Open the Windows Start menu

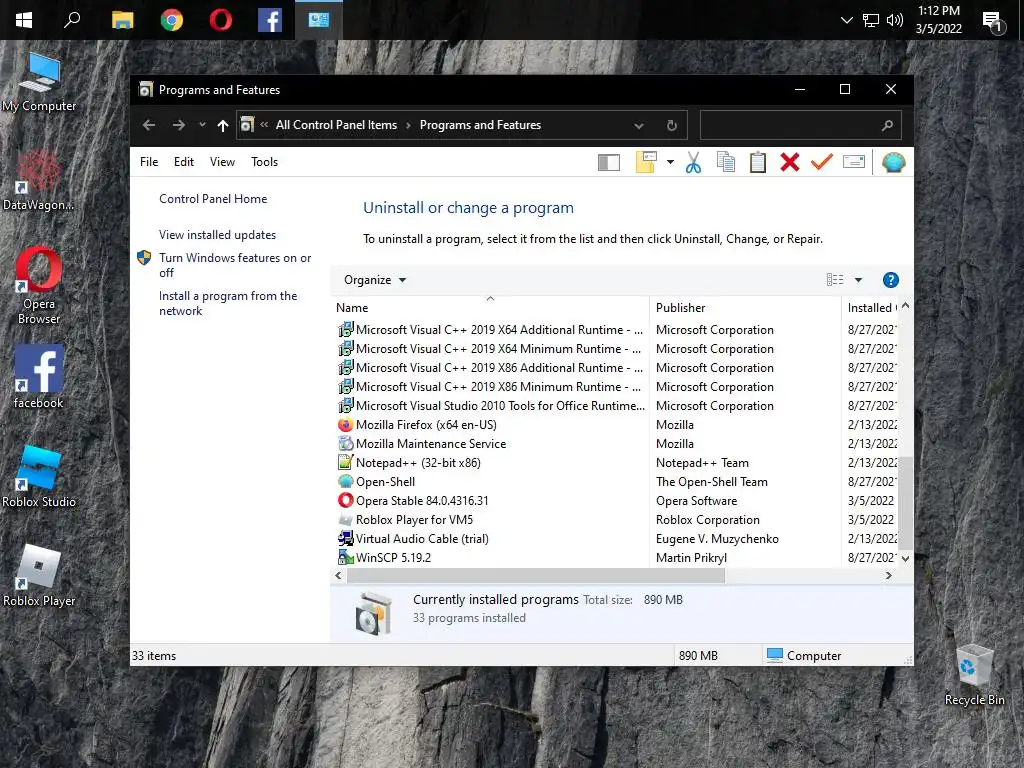click(x=24, y=20)
